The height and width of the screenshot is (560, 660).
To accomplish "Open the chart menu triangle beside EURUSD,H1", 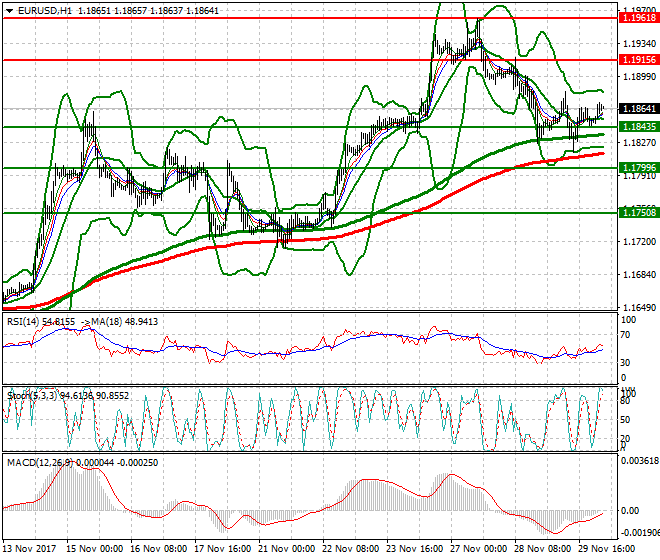I will 9,11.
